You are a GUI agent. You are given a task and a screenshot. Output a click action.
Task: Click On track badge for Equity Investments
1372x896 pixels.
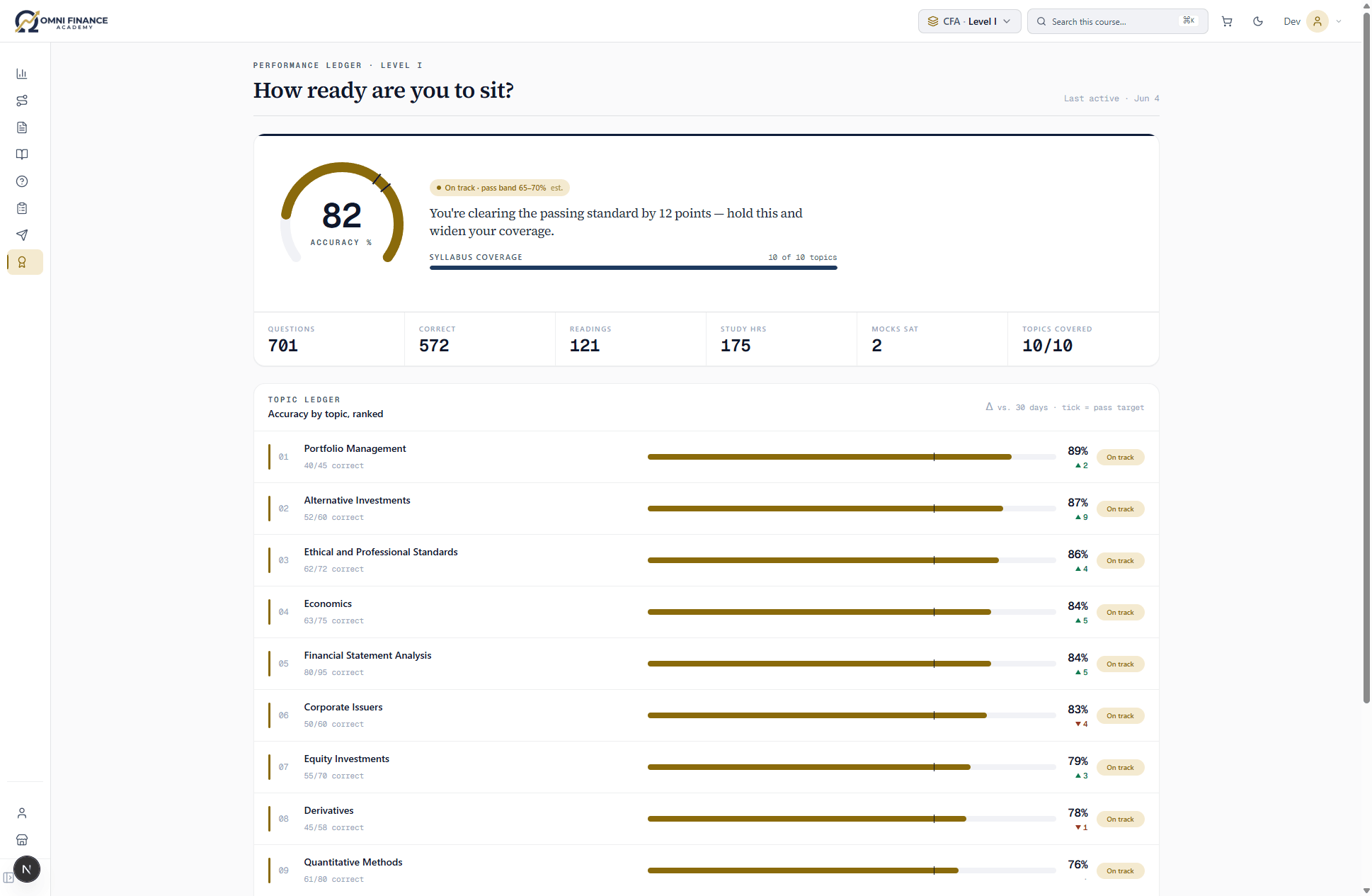pos(1120,768)
